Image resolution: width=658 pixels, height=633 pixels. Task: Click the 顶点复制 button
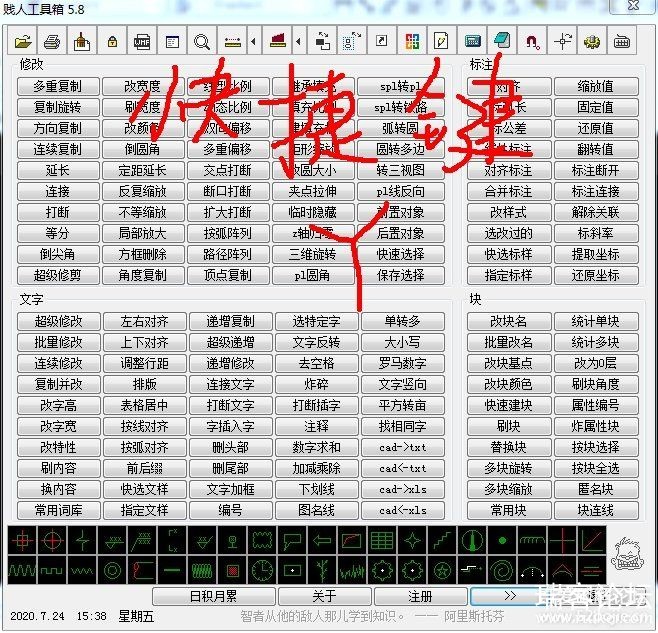(x=227, y=275)
